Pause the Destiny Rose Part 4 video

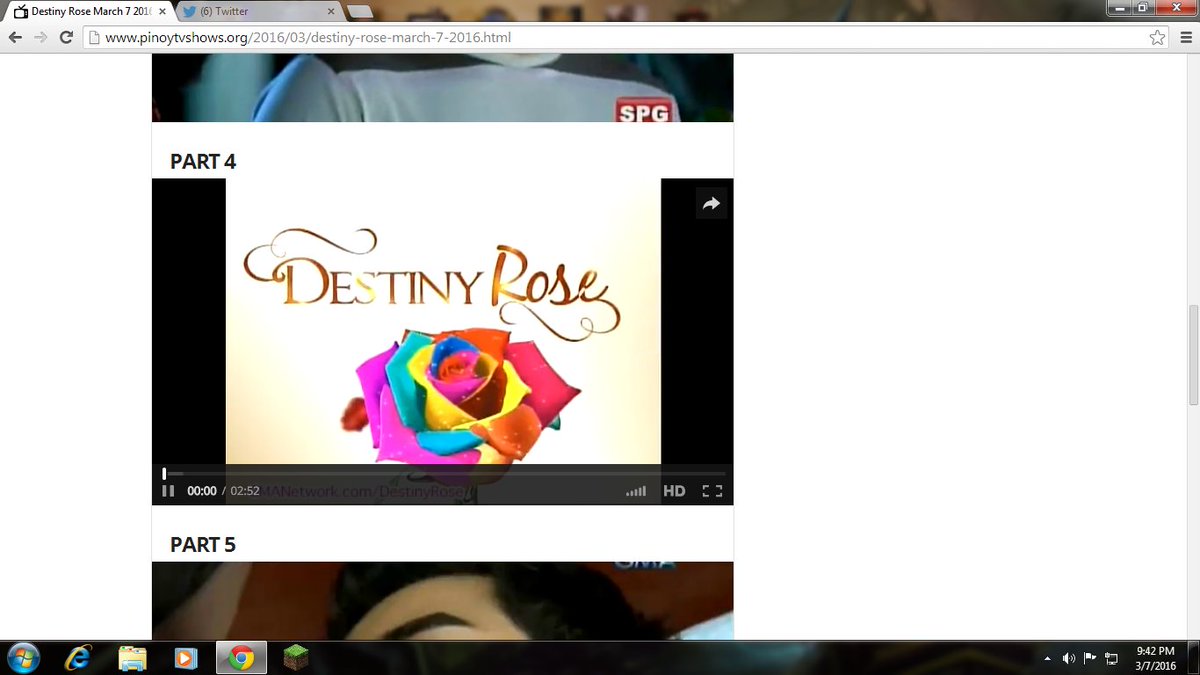168,491
